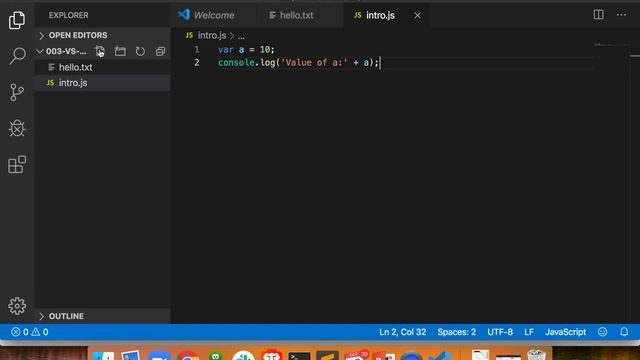Viewport: 640px width, 360px height.
Task: Click the console.log code line
Action: tap(298, 62)
